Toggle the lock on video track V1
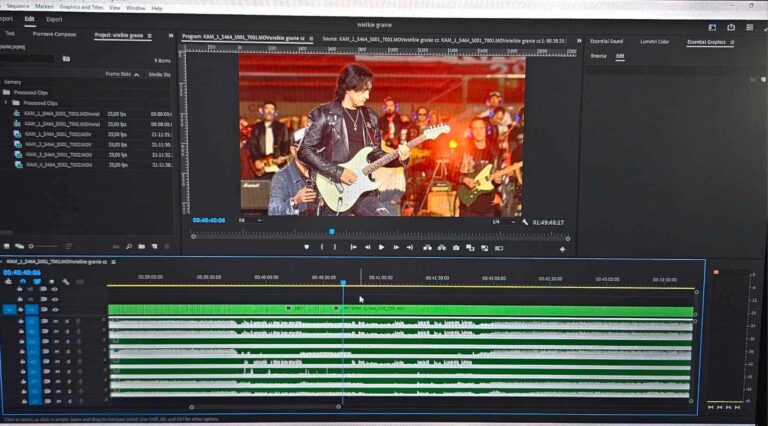768x426 pixels. (x=20, y=309)
